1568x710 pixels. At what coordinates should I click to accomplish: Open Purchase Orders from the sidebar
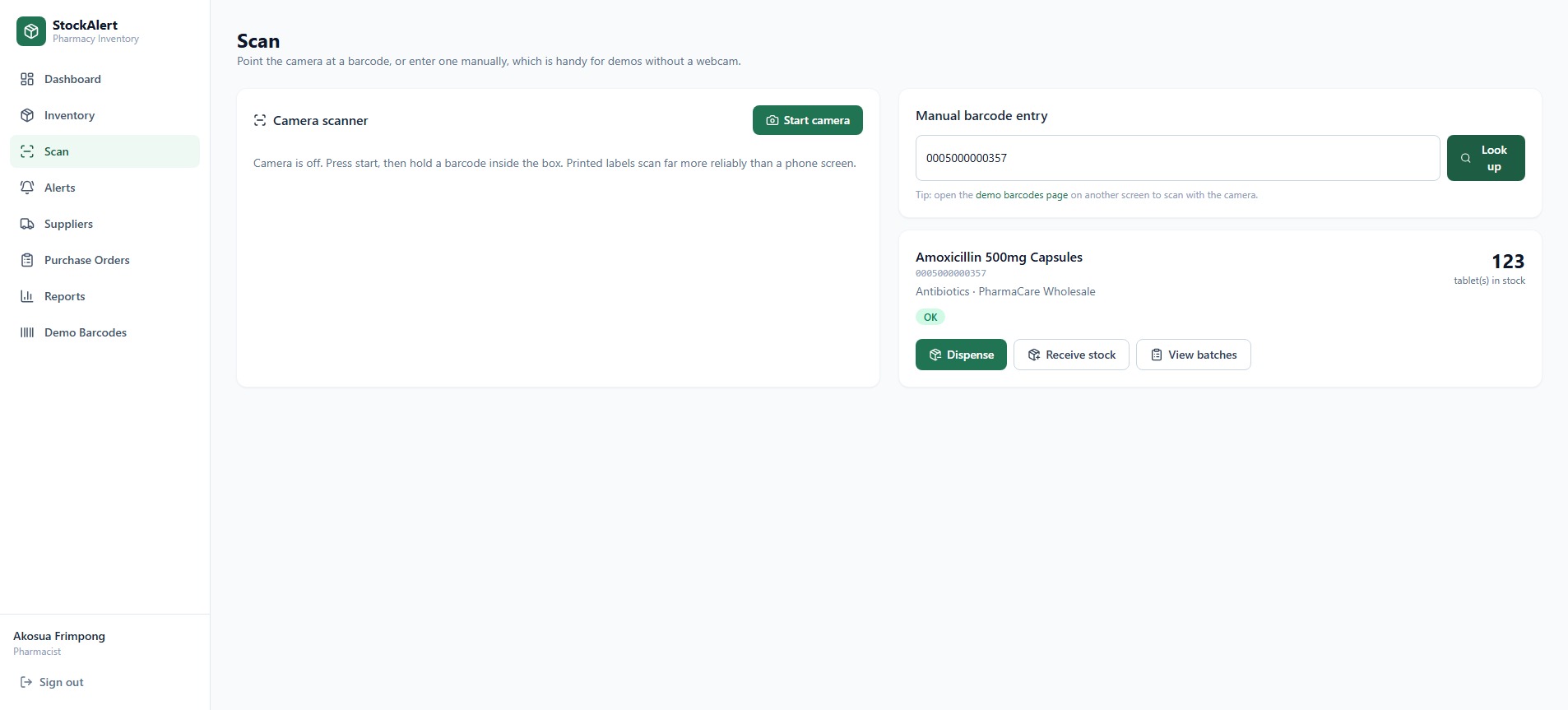pyautogui.click(x=104, y=260)
